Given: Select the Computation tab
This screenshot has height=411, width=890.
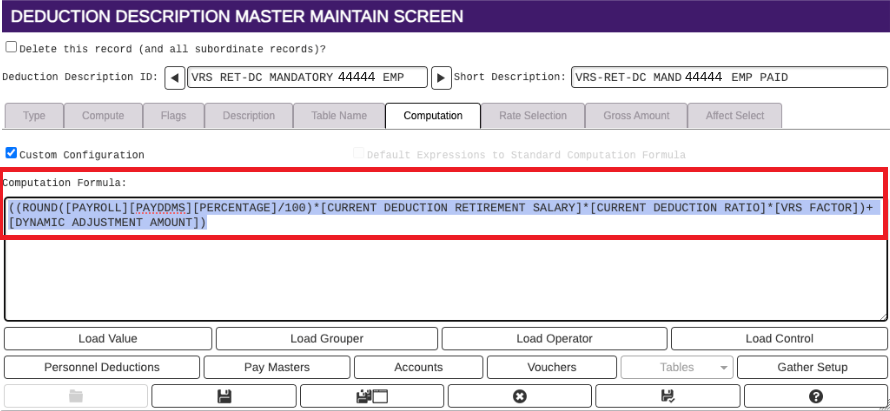Looking at the screenshot, I should point(433,116).
